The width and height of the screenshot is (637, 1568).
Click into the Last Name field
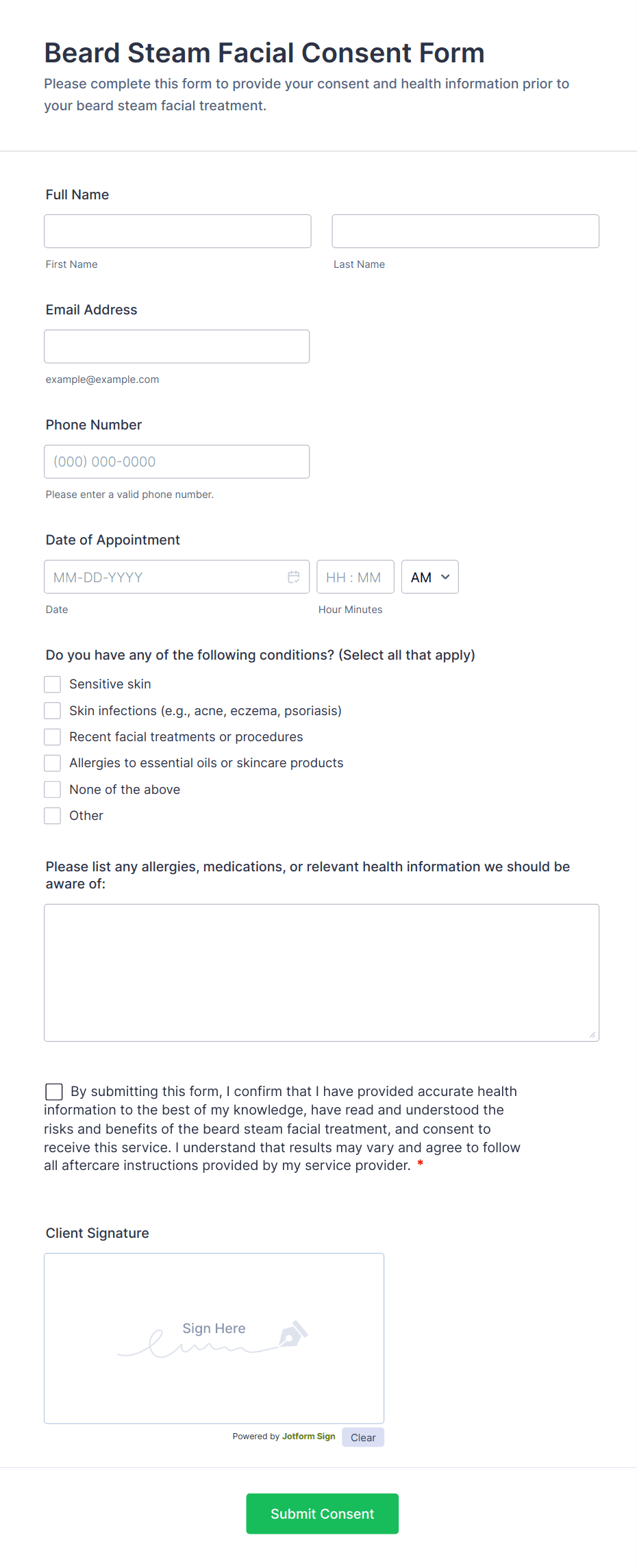point(466,231)
